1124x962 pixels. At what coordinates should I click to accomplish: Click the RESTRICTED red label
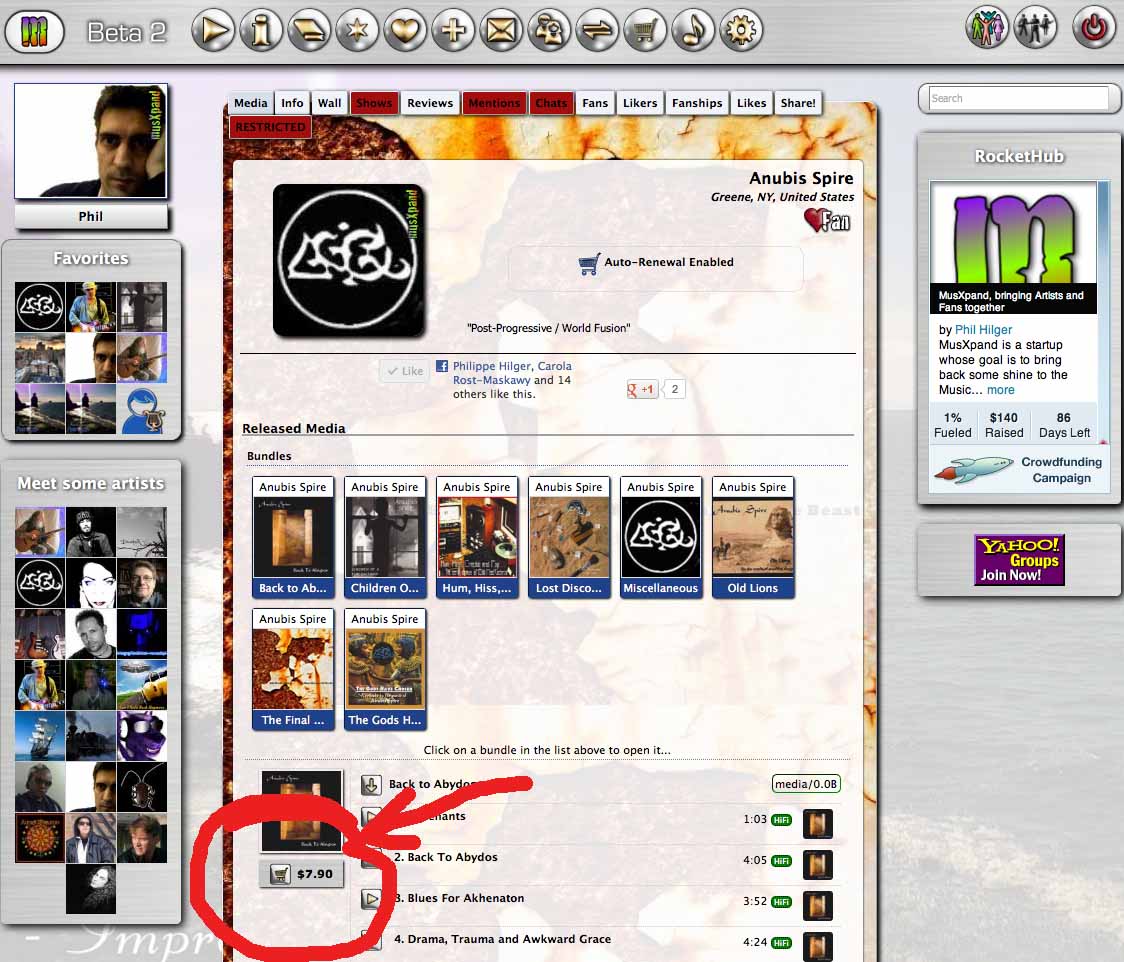(270, 127)
